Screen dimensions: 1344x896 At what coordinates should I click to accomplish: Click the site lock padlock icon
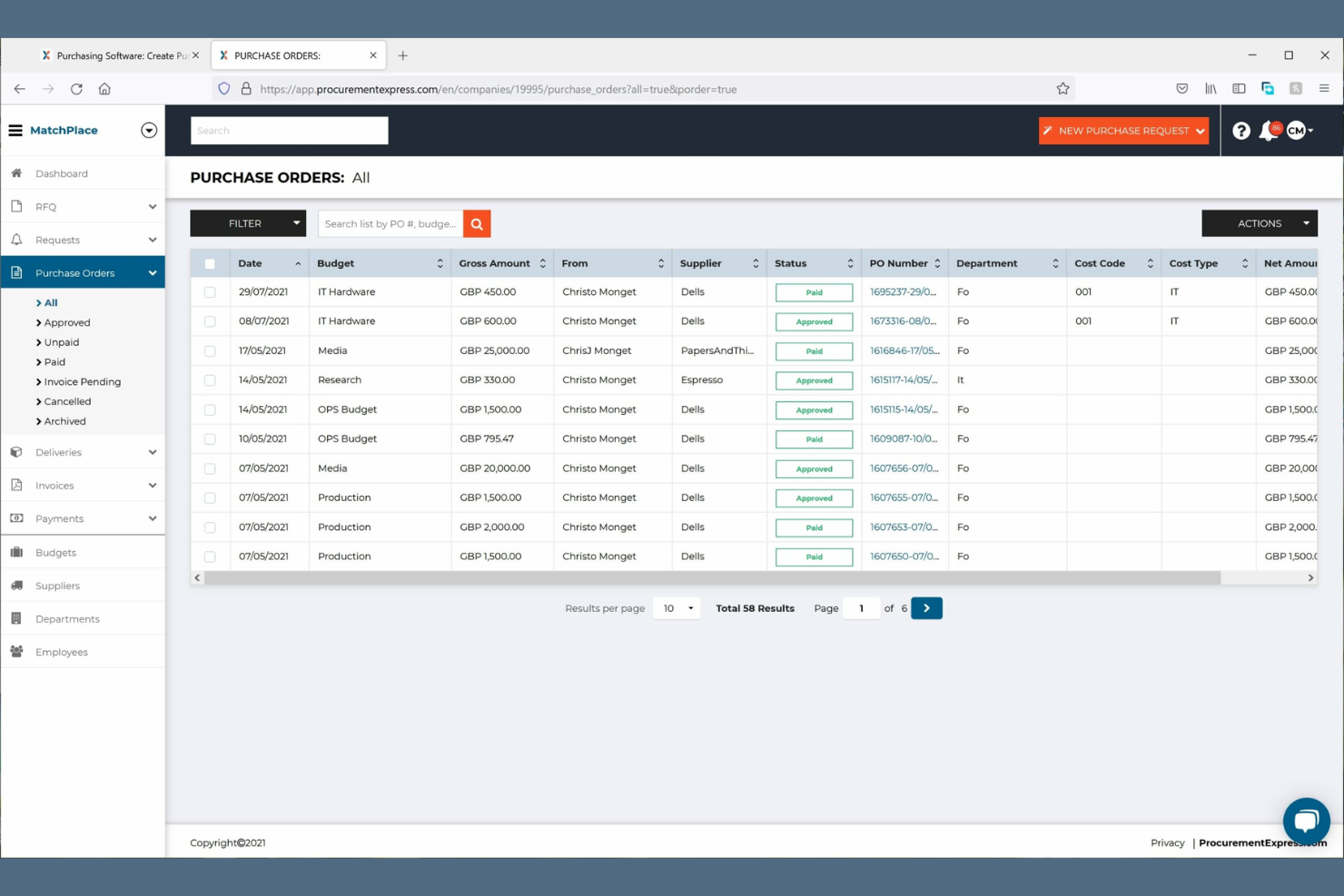coord(246,89)
